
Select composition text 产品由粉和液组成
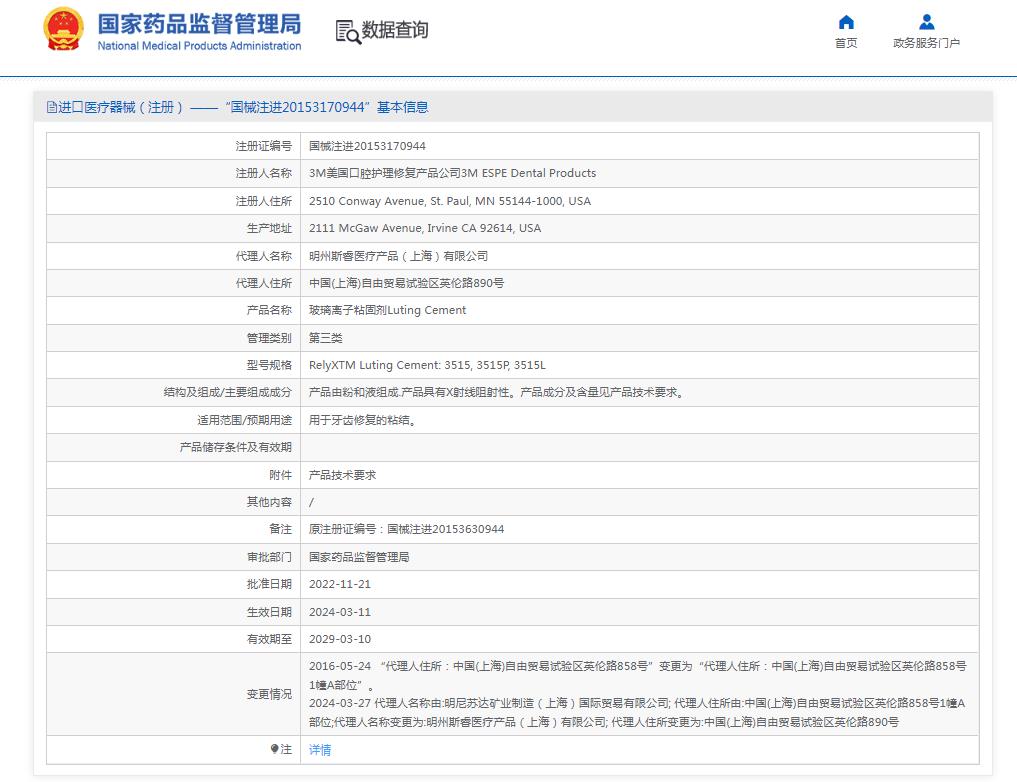pyautogui.click(x=497, y=392)
